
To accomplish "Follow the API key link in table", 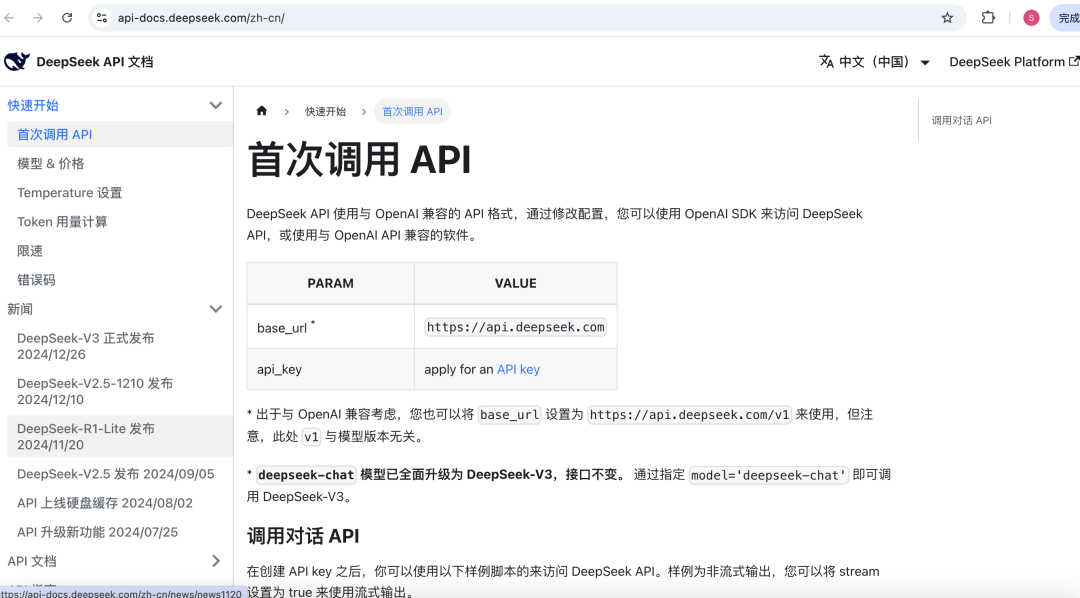I will click(519, 369).
